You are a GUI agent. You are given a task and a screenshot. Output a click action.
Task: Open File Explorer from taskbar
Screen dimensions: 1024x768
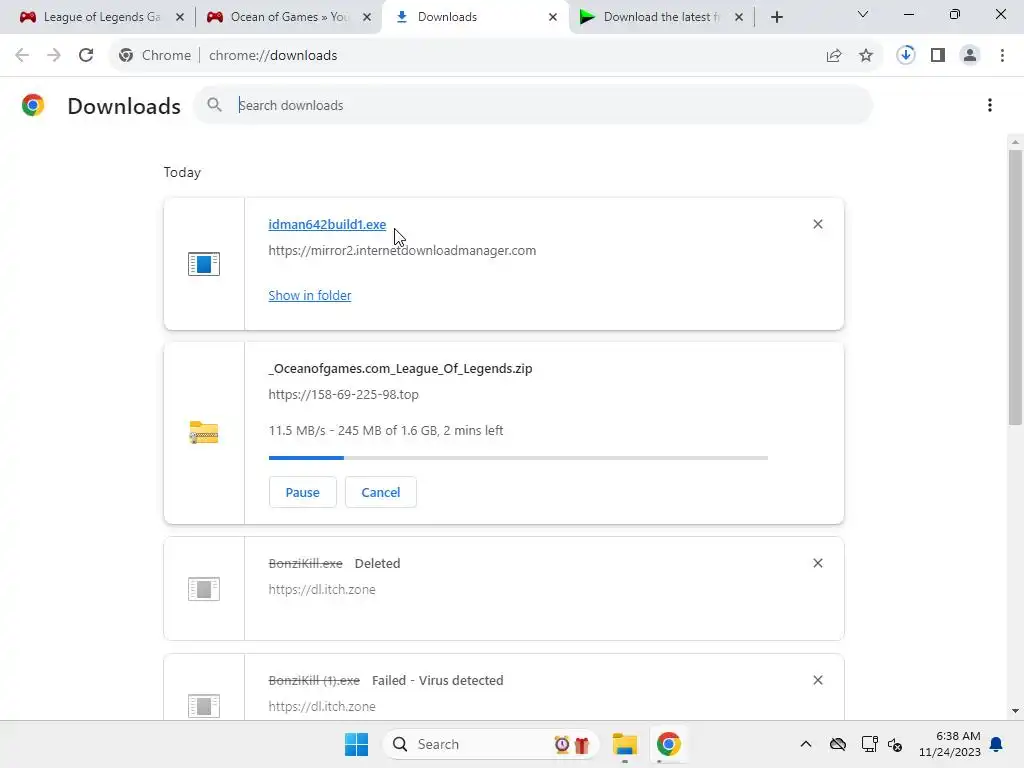click(x=625, y=744)
